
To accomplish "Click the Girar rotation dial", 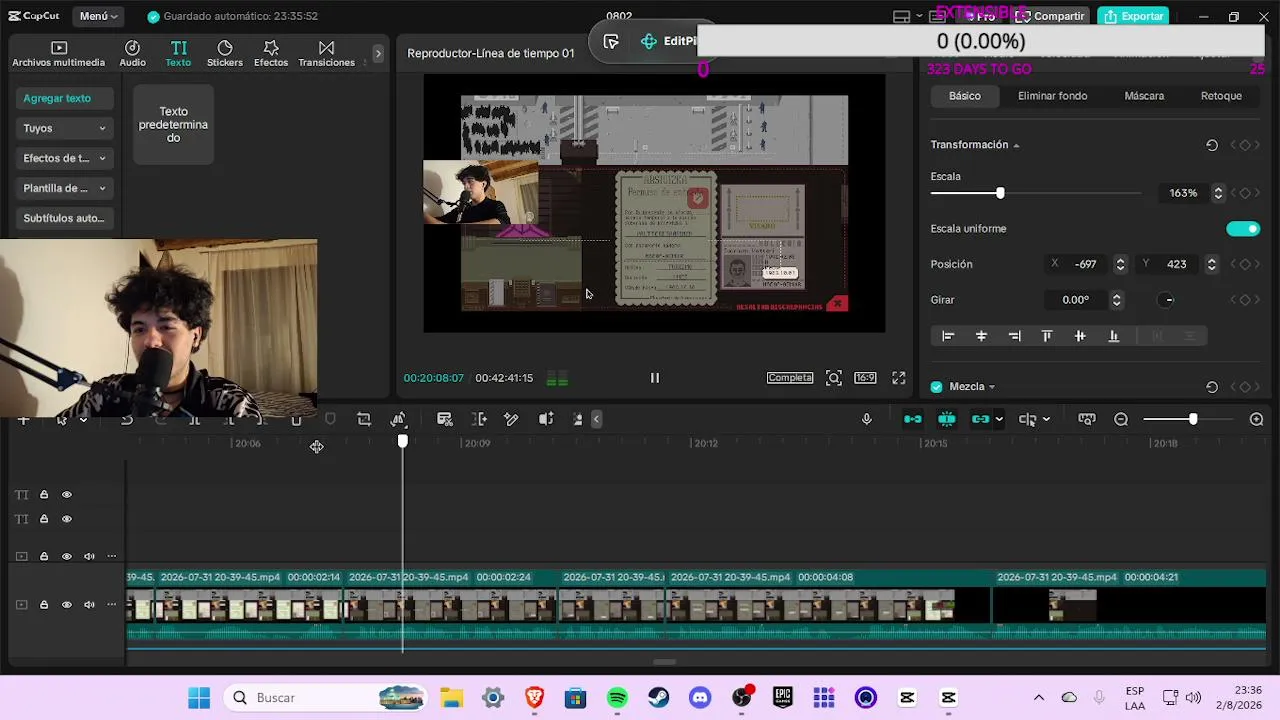I will (1168, 300).
